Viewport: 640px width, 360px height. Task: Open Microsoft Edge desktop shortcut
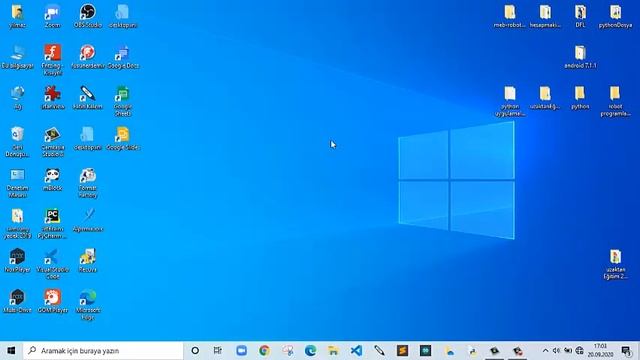click(x=87, y=304)
